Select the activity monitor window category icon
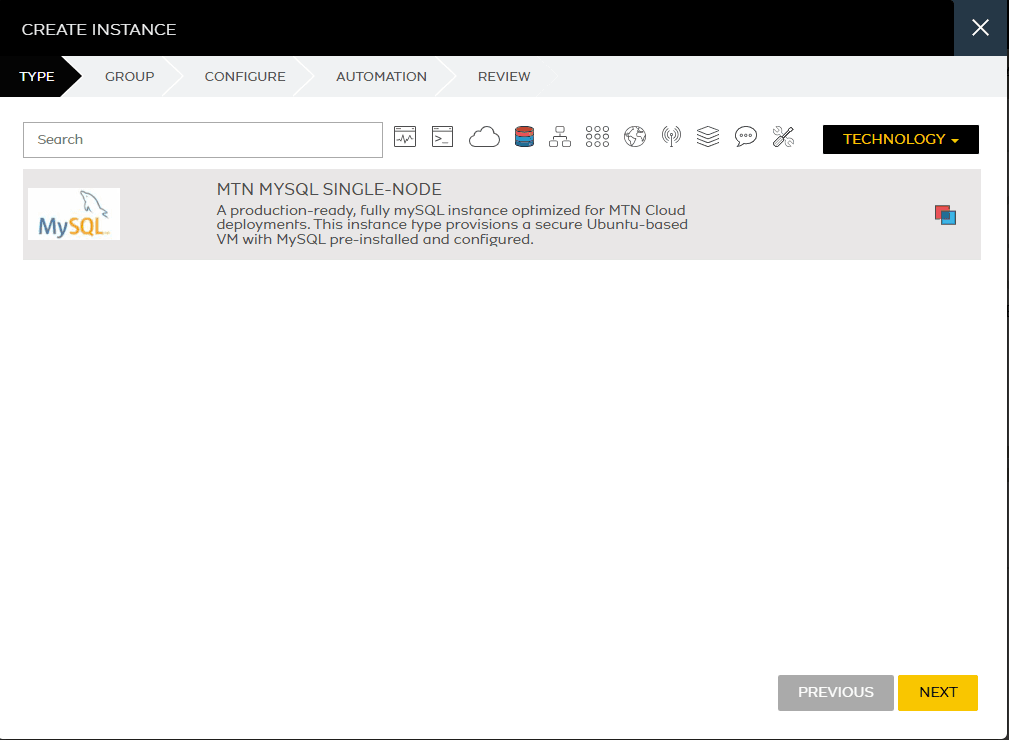The image size is (1009, 740). point(405,136)
